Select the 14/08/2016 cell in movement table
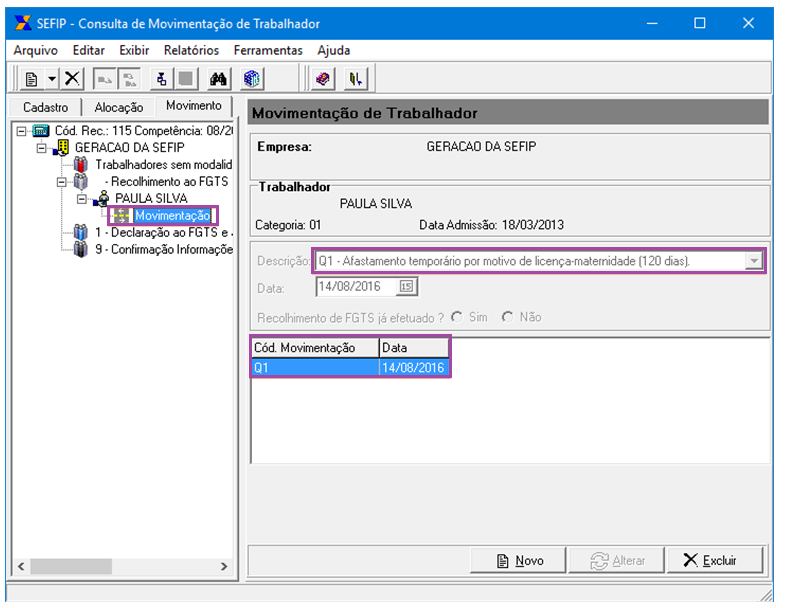This screenshot has height=608, width=791. (x=414, y=368)
